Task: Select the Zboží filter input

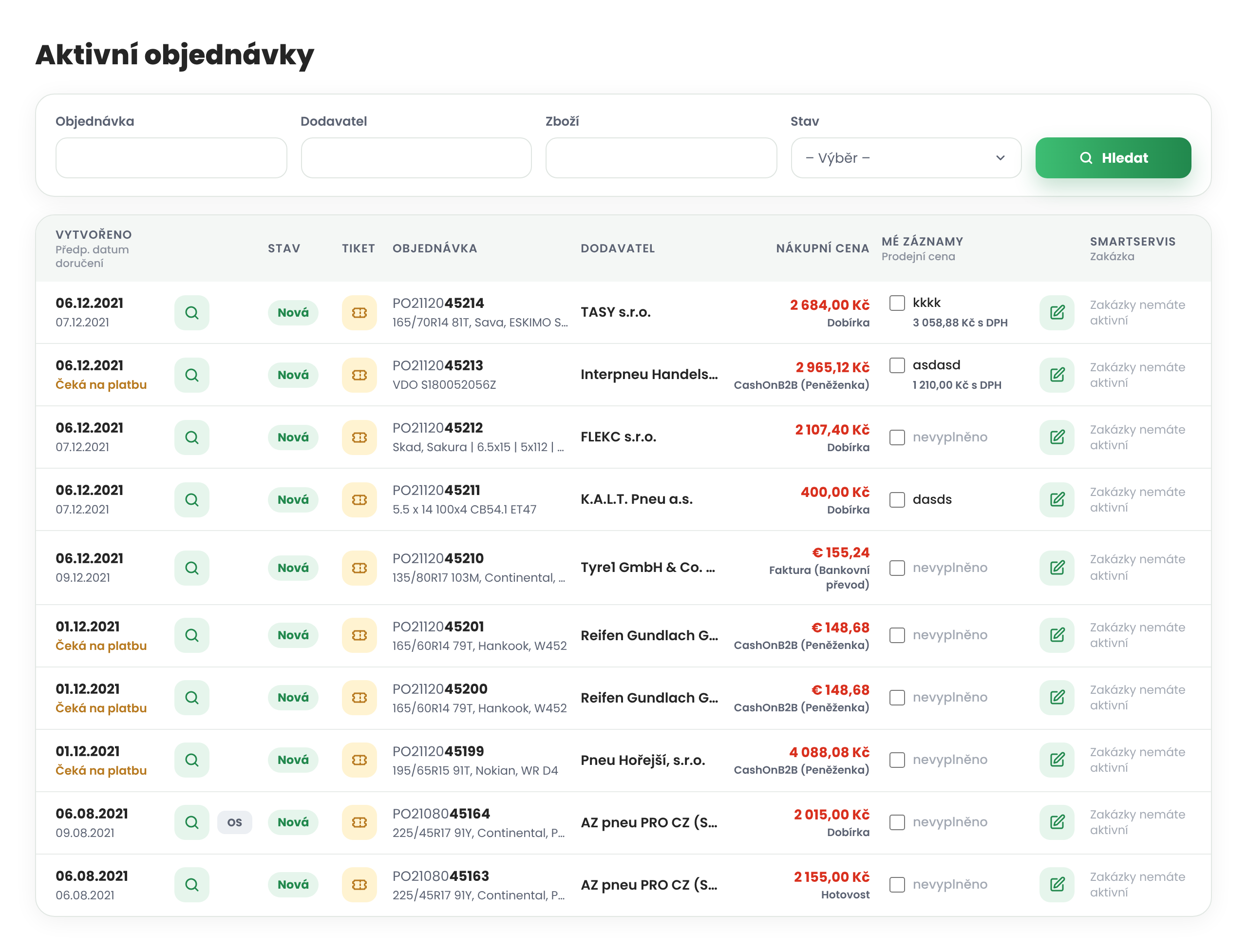Action: [661, 157]
